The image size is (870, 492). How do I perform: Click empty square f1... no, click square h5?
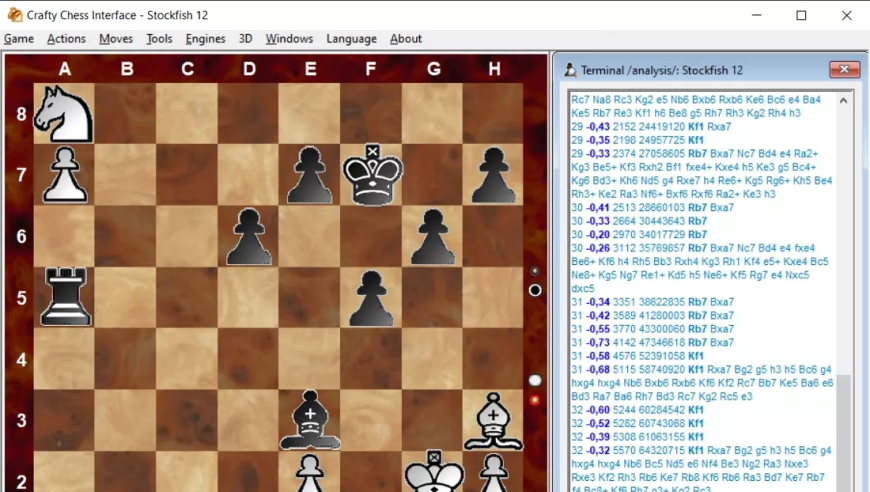coord(493,297)
